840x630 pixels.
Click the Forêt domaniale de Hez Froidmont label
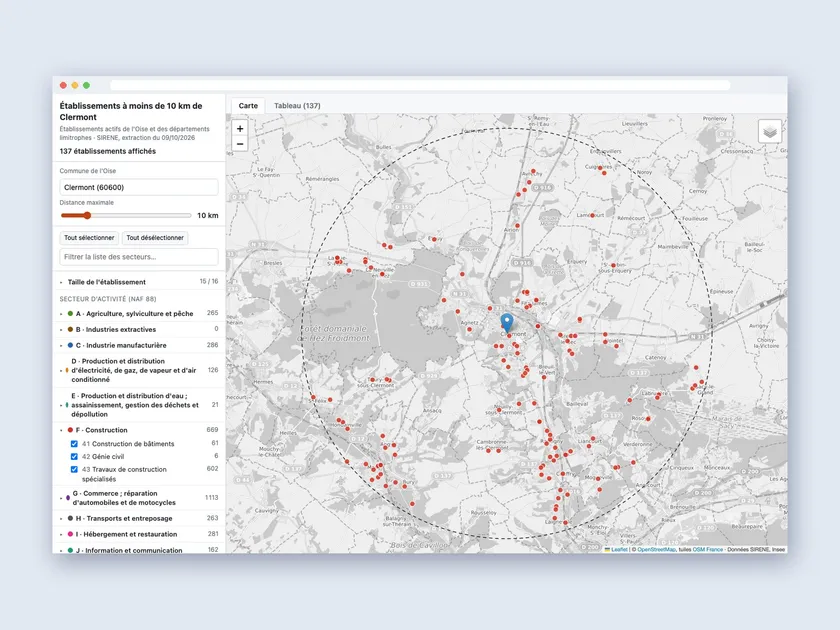tap(334, 333)
